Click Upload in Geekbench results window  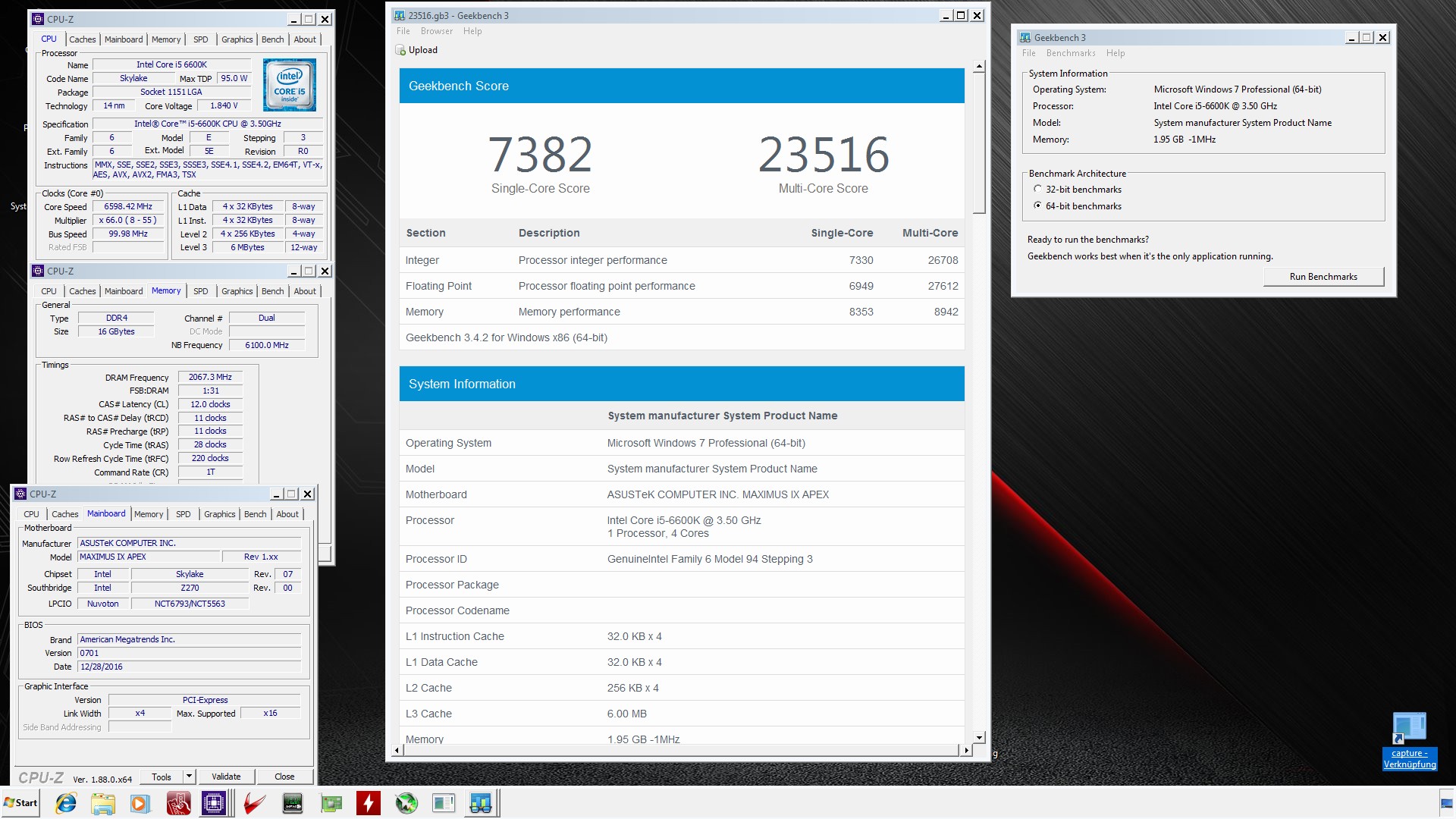coord(416,50)
